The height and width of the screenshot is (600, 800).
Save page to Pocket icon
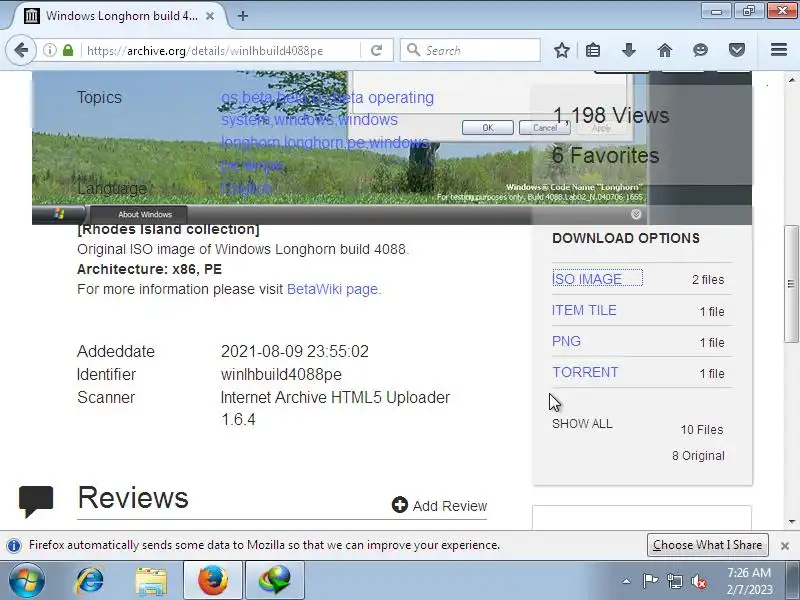click(x=736, y=50)
